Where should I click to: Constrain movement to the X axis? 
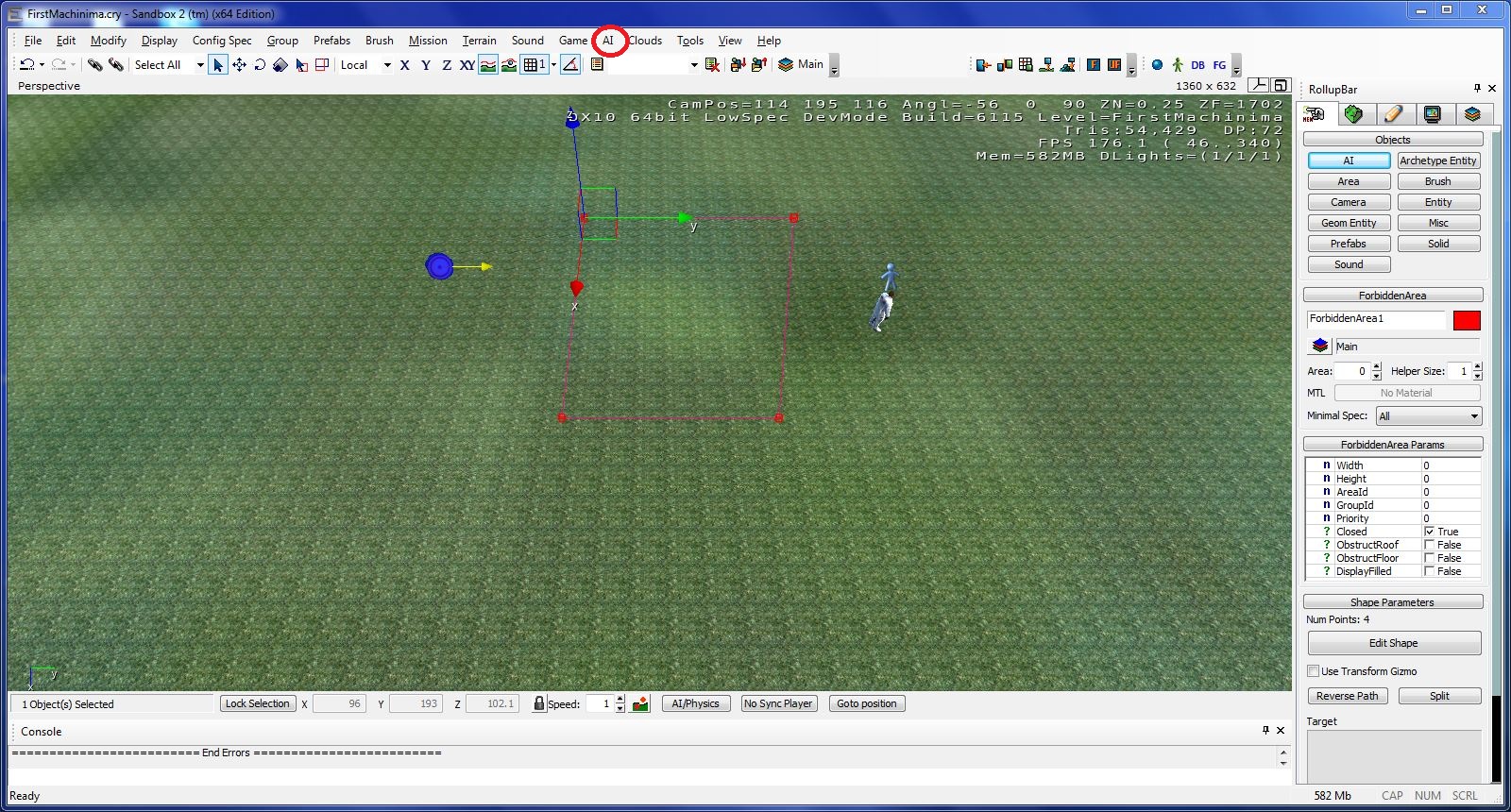(405, 64)
